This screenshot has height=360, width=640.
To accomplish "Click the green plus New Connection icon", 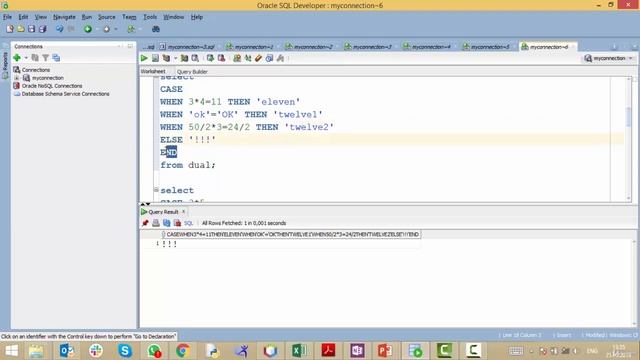I will [x=17, y=58].
